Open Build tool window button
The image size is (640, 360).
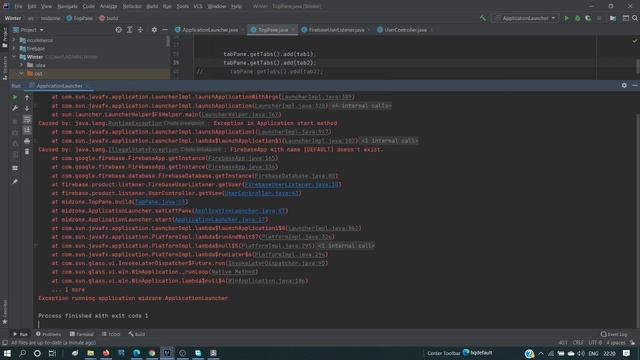(137, 334)
